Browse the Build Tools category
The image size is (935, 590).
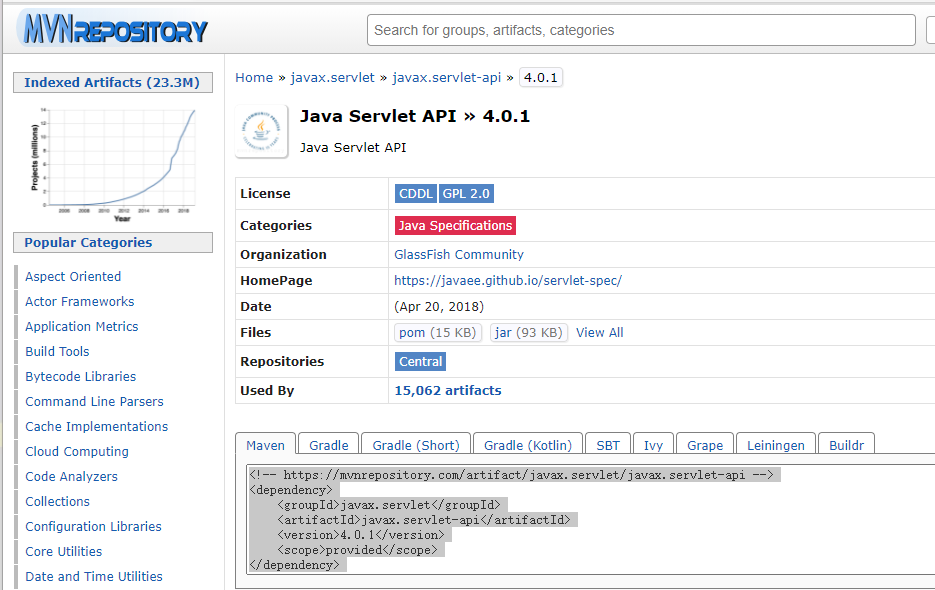(x=56, y=351)
